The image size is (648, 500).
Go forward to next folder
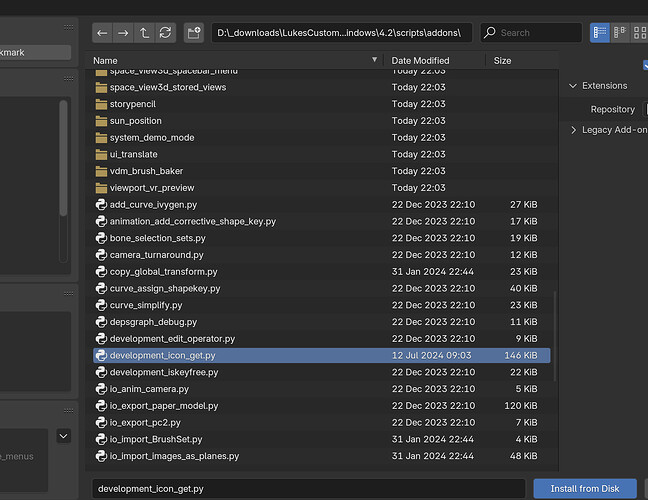(123, 33)
